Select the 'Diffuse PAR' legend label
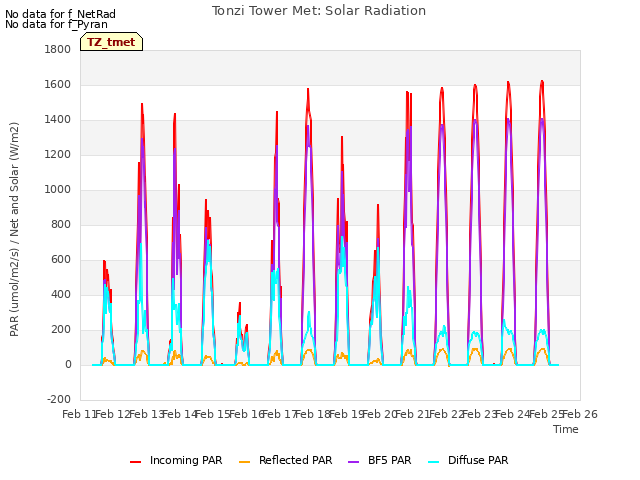The width and height of the screenshot is (640, 480). point(478,460)
